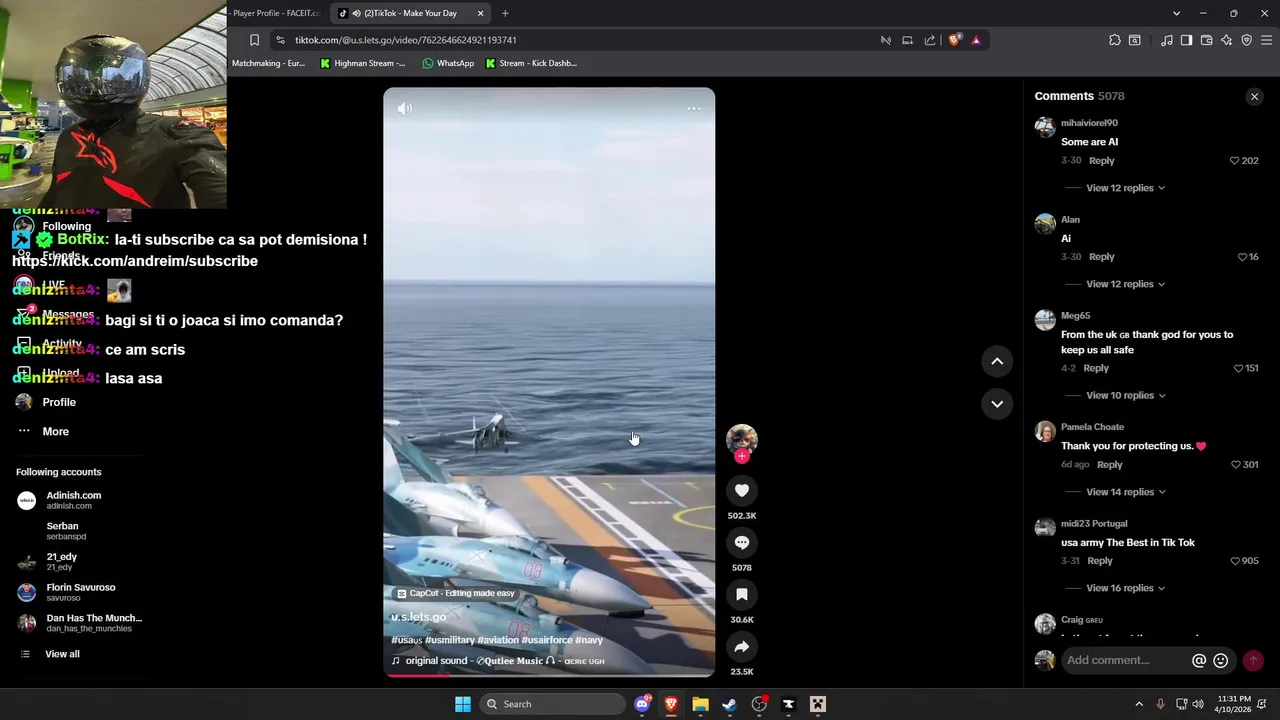This screenshot has width=1280, height=720.
Task: Open the Brave playlist music icon
Action: click(1167, 40)
